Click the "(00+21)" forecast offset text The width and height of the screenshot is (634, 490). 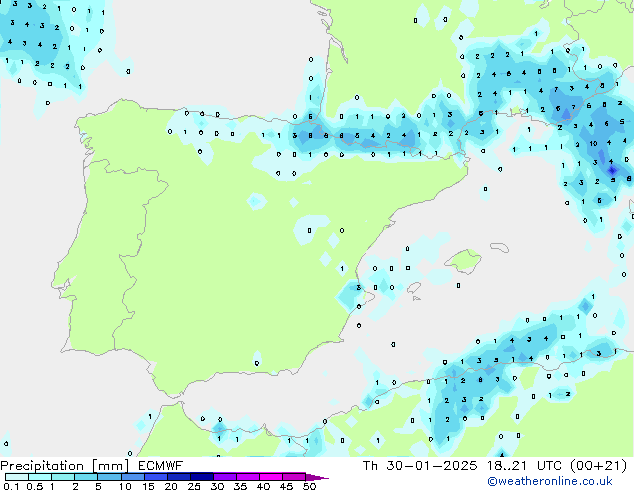[x=598, y=466]
